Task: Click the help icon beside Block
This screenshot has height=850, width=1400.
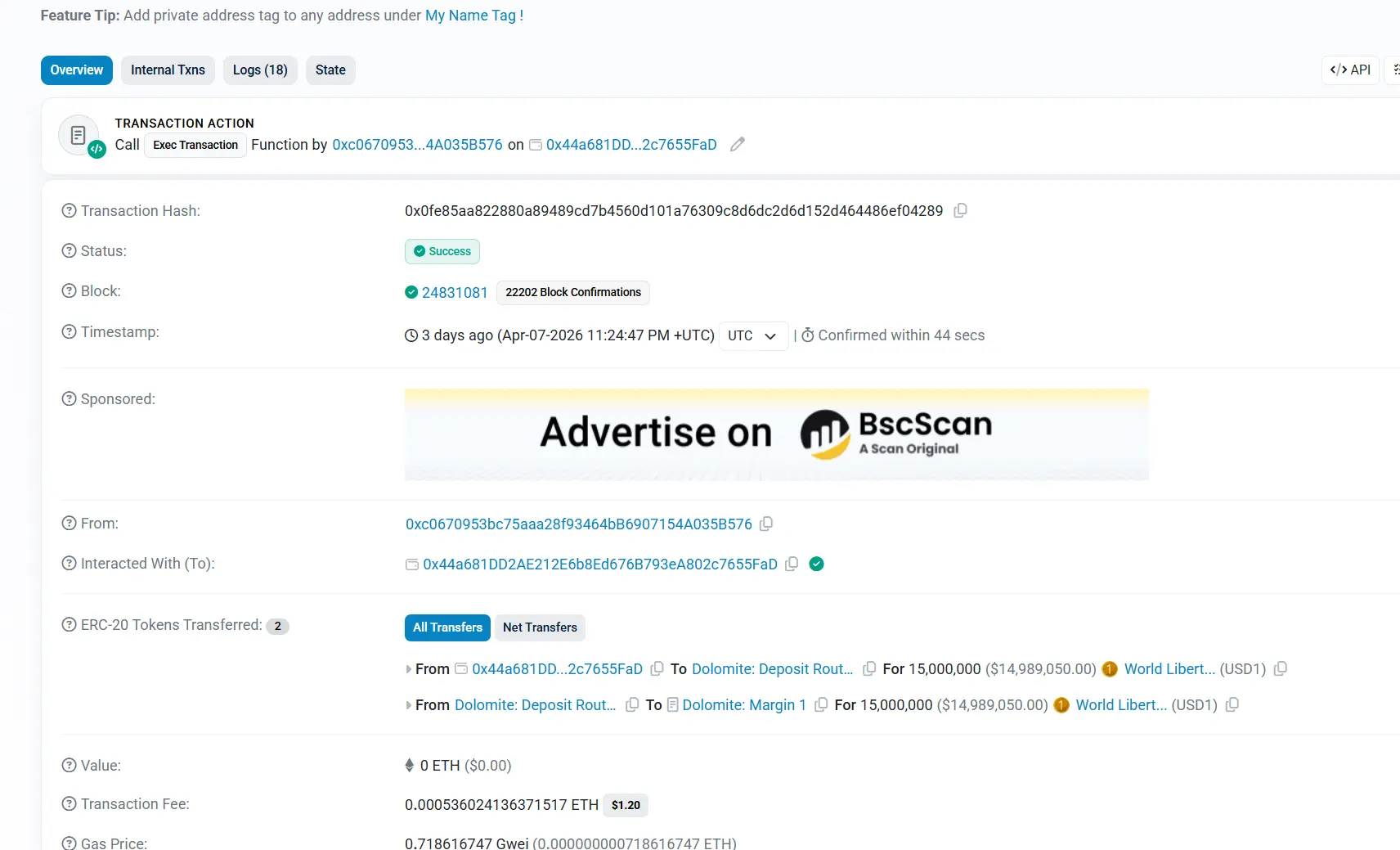Action: (x=70, y=291)
